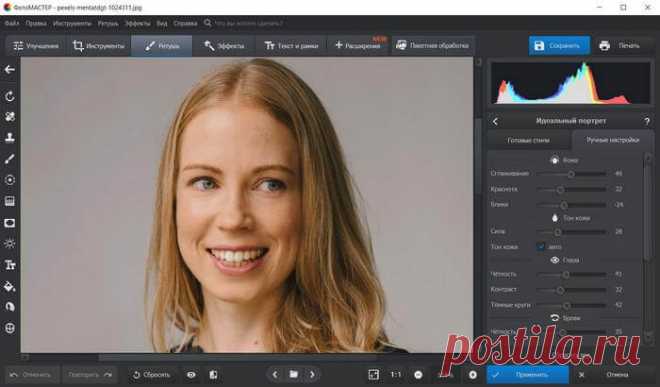
Task: Click the settings panel vertical scrollbar
Action: click(647, 211)
